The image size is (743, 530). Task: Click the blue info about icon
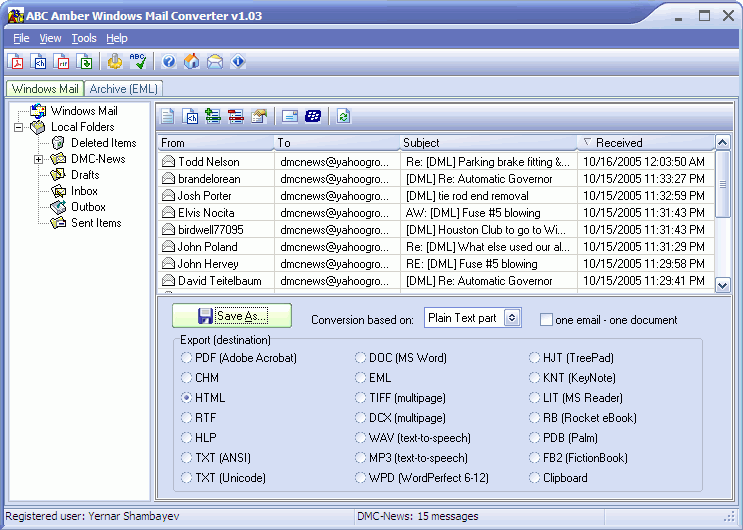coord(238,62)
